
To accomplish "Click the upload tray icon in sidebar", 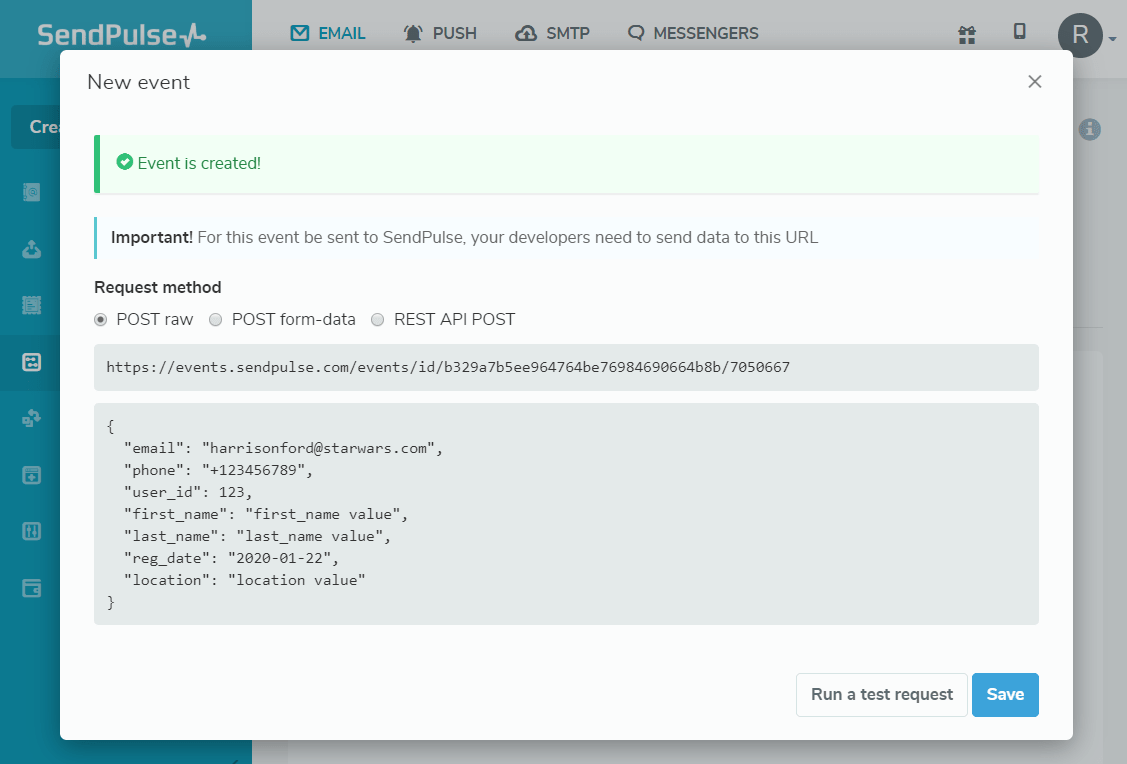I will click(32, 249).
